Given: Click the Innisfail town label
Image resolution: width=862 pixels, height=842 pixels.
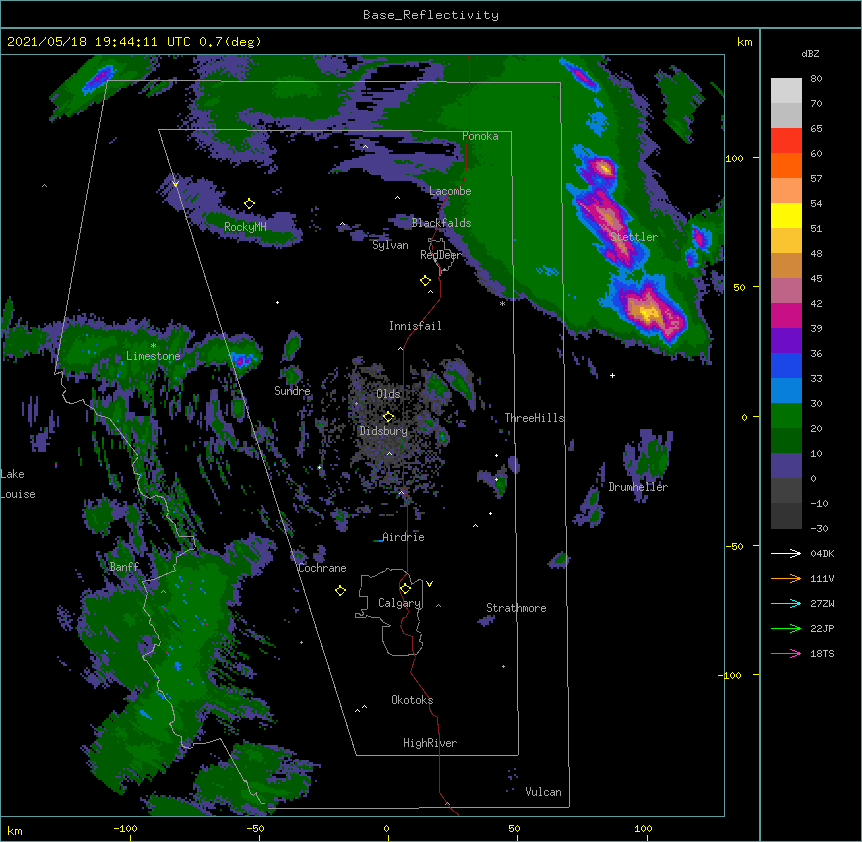Looking at the screenshot, I should click(415, 326).
